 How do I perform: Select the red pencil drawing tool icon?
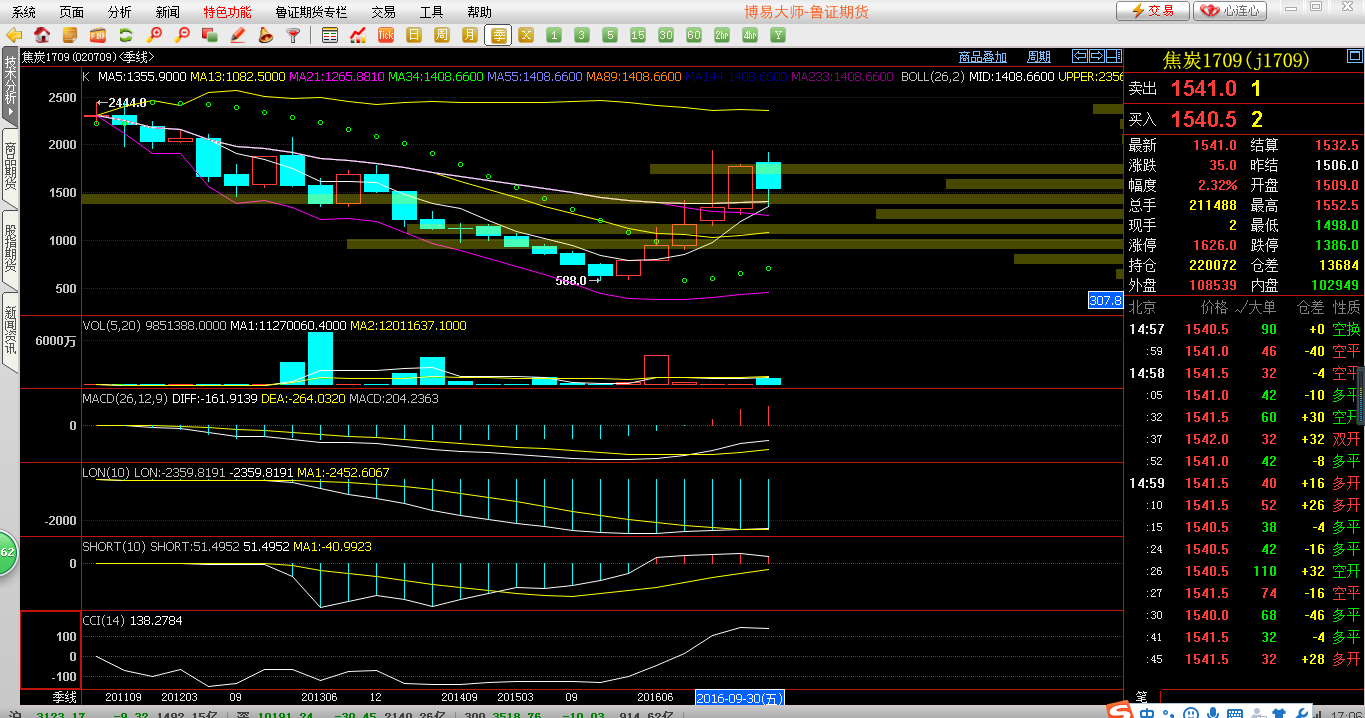click(237, 36)
